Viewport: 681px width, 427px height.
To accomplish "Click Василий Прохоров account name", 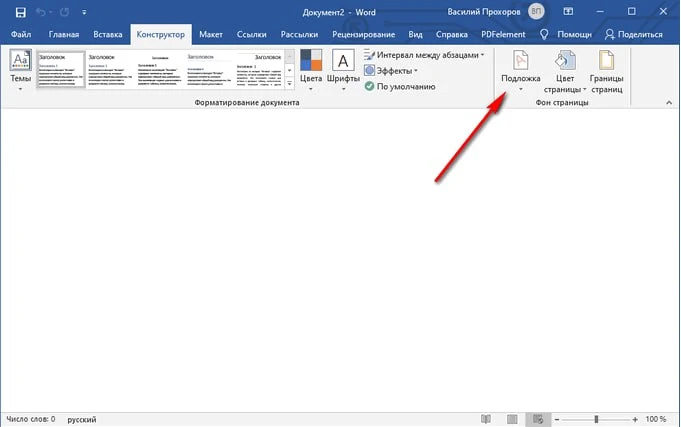I will (x=484, y=12).
